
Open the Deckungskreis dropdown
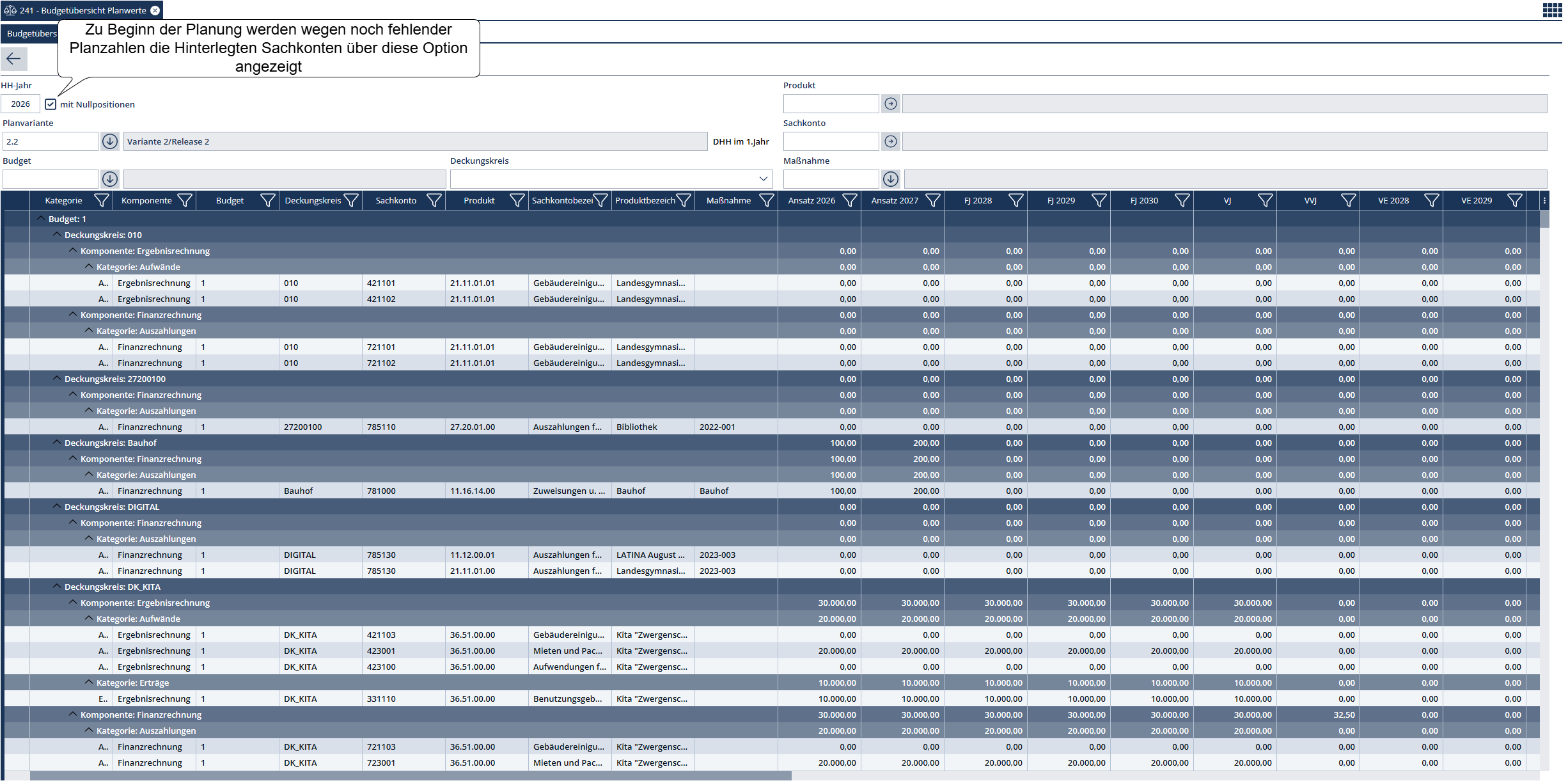click(763, 179)
